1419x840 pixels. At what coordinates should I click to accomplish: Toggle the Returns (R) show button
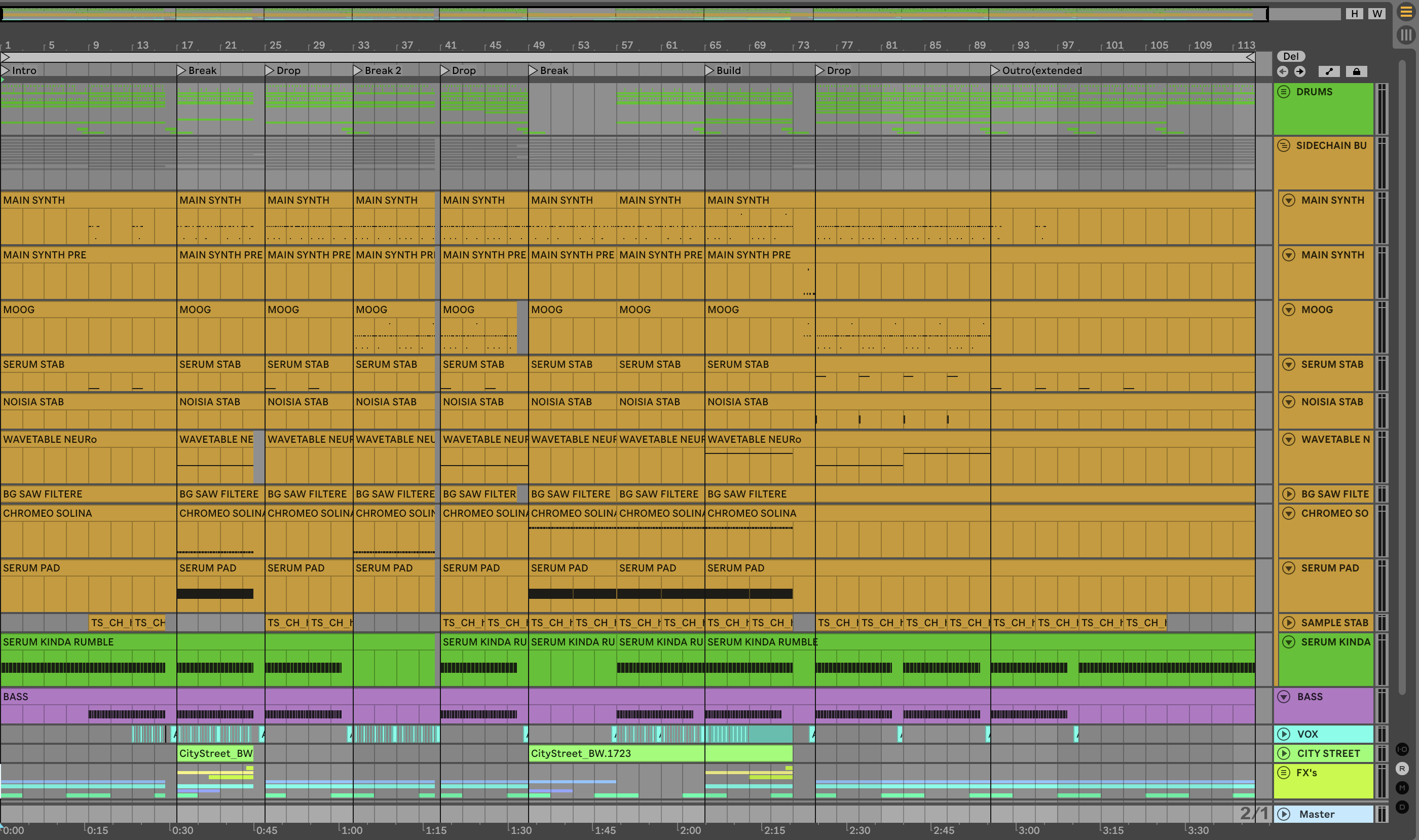(1402, 769)
